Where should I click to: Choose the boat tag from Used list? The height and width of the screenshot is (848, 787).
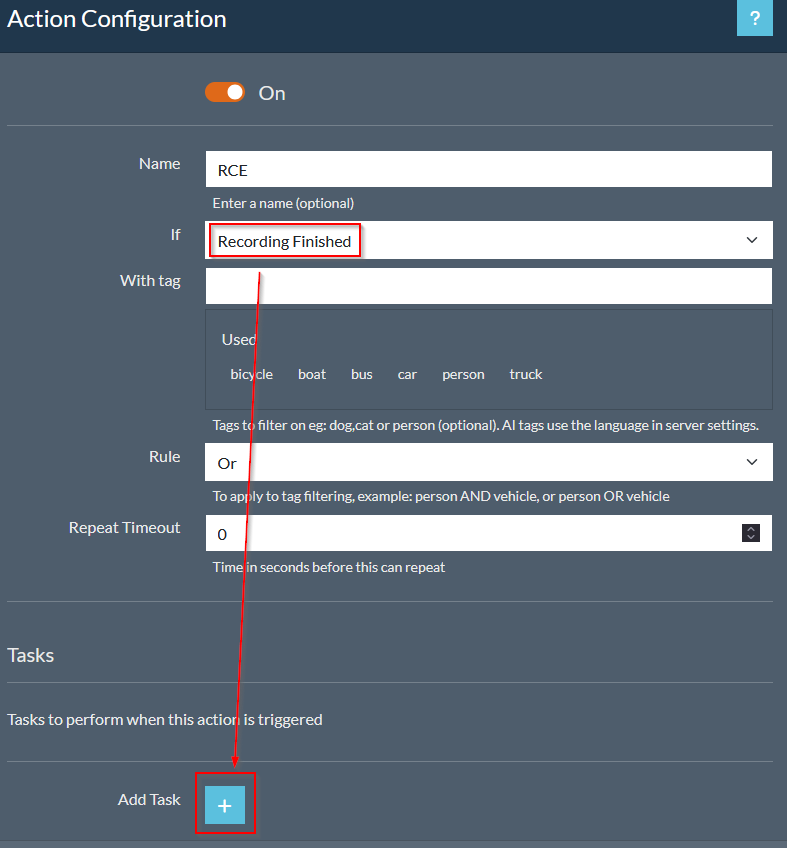coord(312,374)
